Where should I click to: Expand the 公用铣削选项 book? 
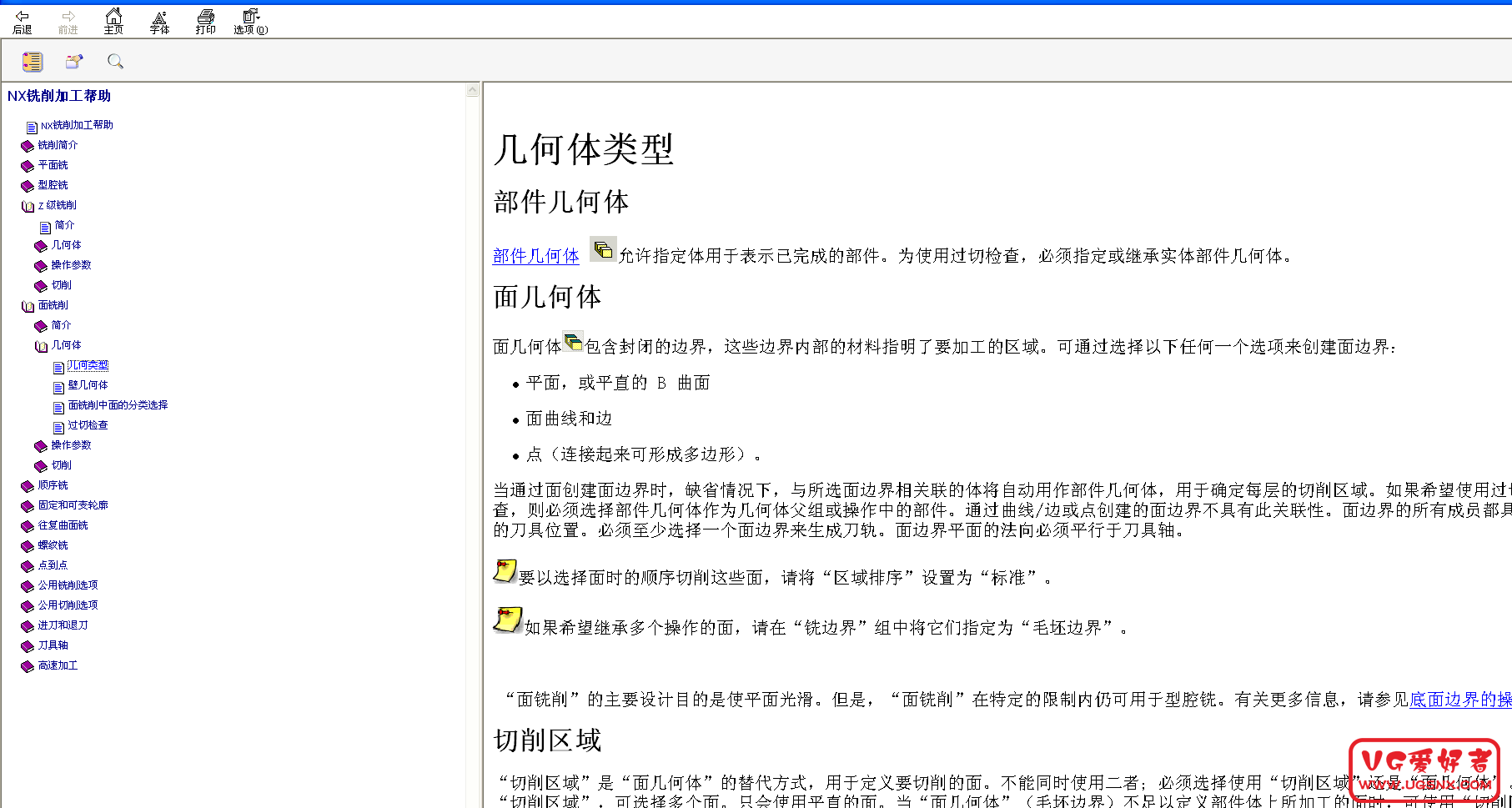pos(68,585)
